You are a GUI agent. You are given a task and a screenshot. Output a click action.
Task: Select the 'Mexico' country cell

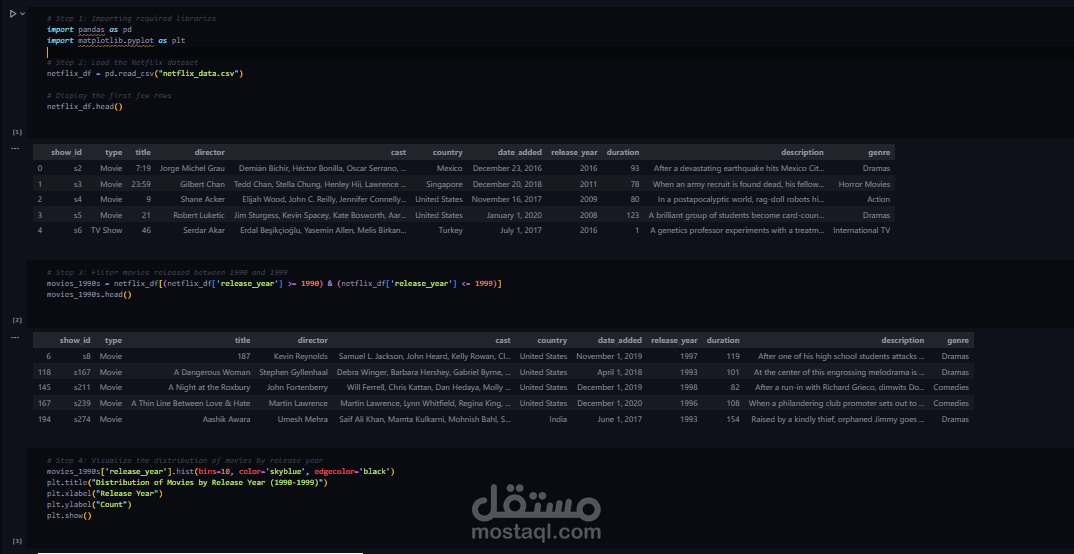[449, 168]
